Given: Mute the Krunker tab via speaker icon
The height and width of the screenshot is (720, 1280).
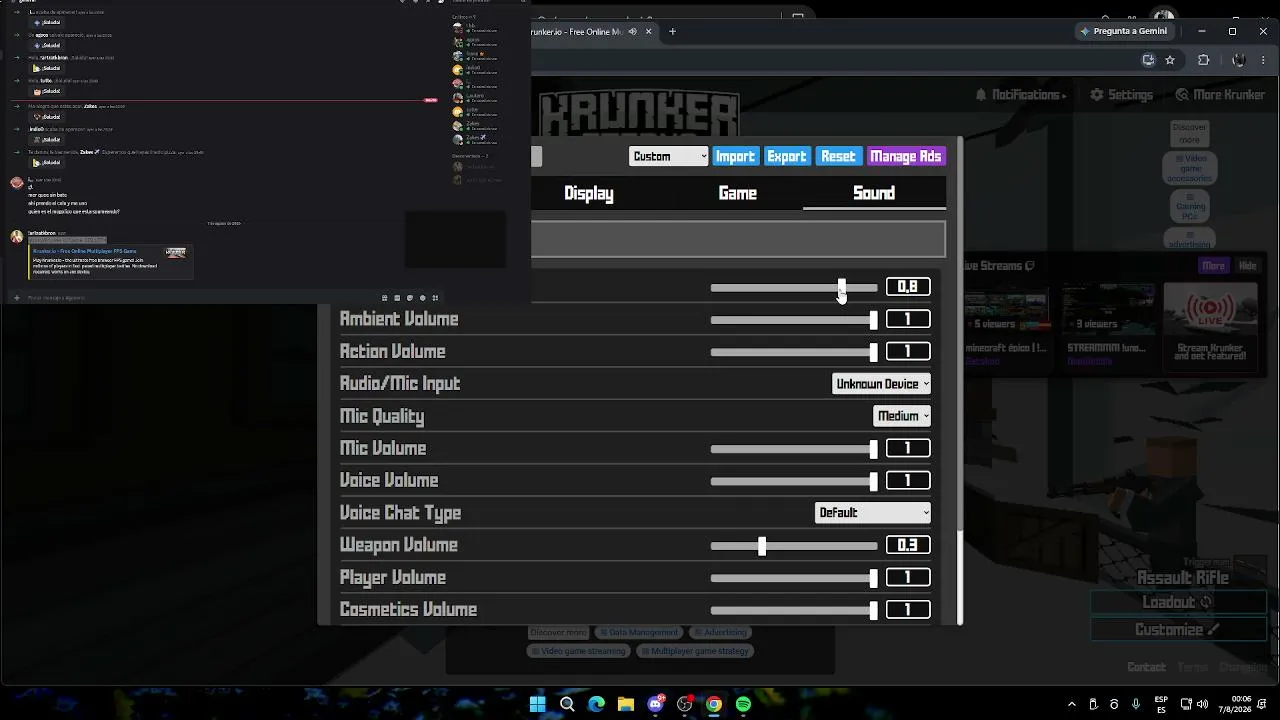Looking at the screenshot, I should click(x=632, y=32).
